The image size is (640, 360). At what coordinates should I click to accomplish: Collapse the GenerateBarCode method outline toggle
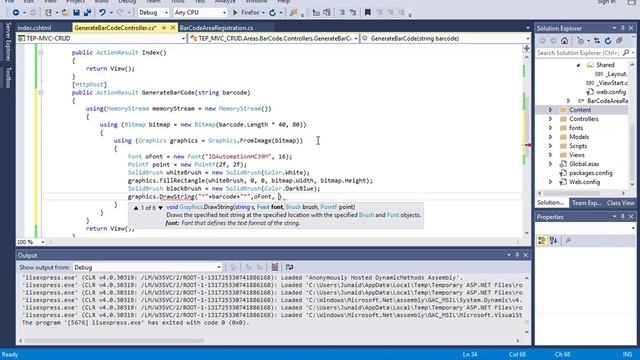(40, 93)
